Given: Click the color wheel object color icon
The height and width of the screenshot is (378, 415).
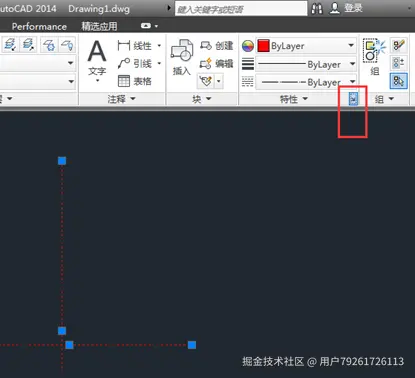Looking at the screenshot, I should point(248,46).
